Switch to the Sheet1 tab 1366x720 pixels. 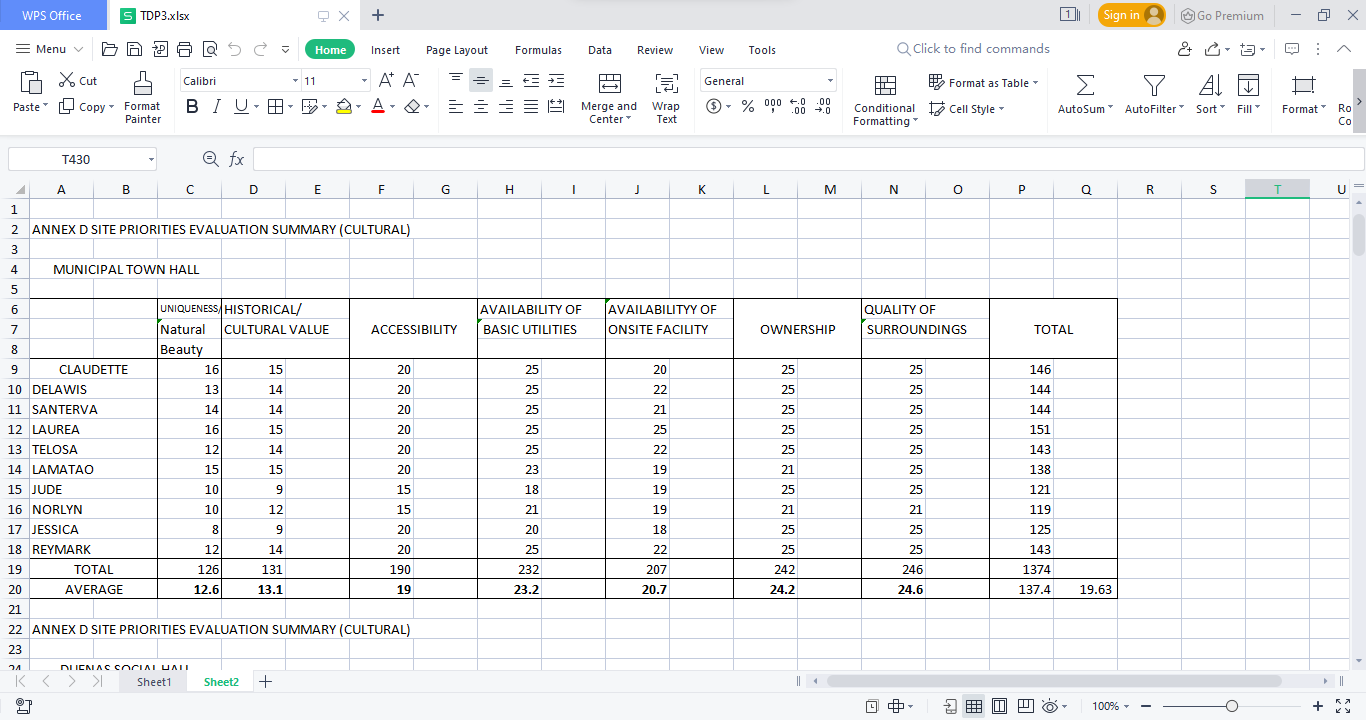[x=154, y=682]
